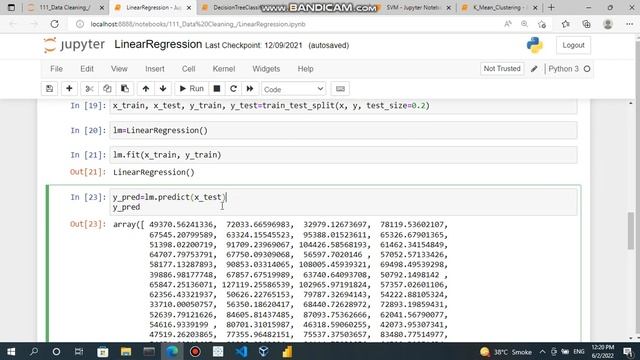The height and width of the screenshot is (360, 640).
Task: Restart kernel and run all cells
Action: click(250, 89)
